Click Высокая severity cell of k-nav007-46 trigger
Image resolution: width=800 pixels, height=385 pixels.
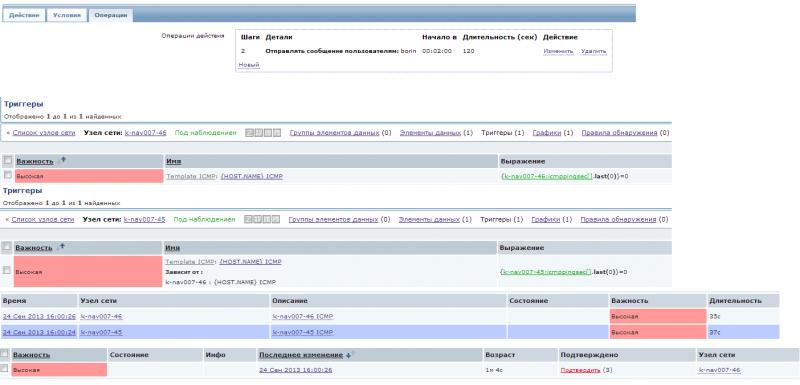pyautogui.click(x=89, y=176)
